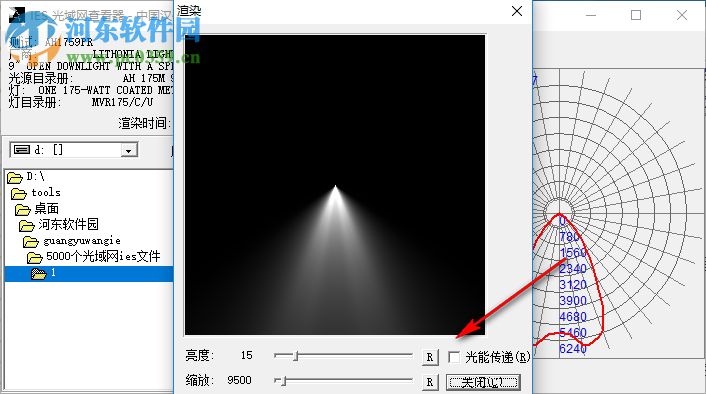Select the 河东软件园 folder

pyautogui.click(x=68, y=224)
